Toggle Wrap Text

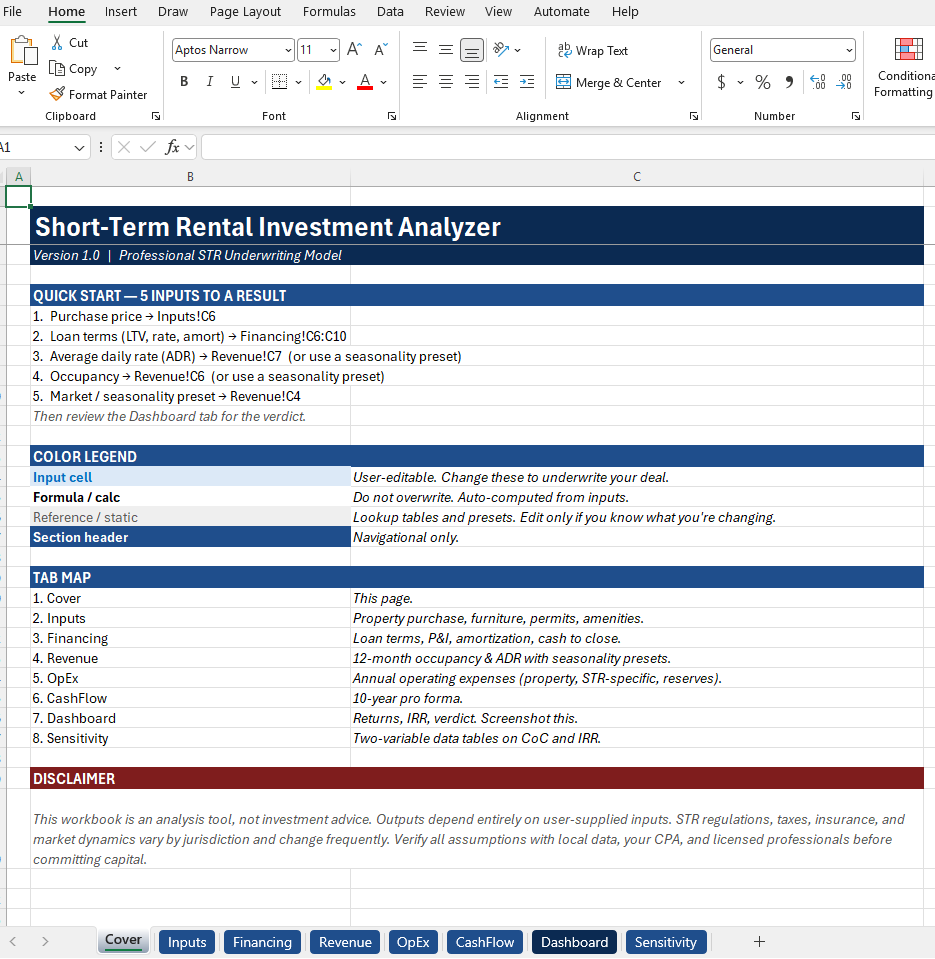pos(593,50)
